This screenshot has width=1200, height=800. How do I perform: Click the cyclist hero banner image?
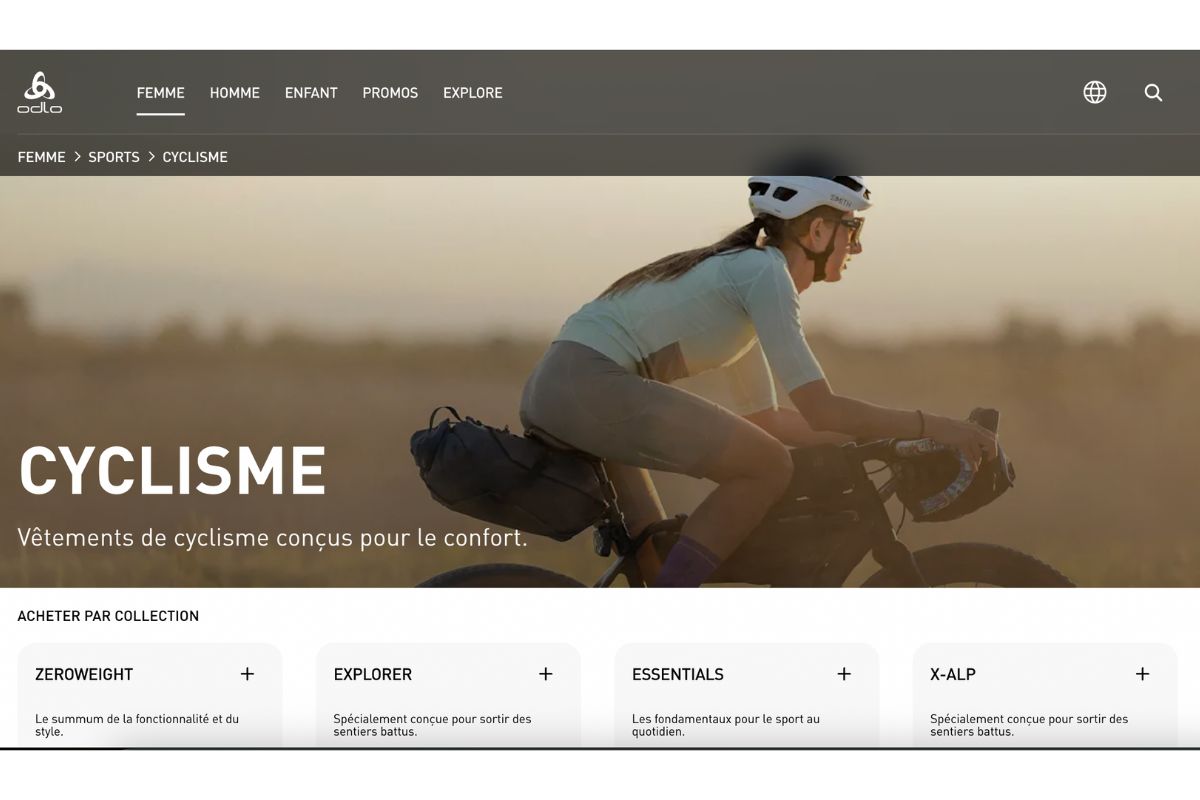coord(600,382)
